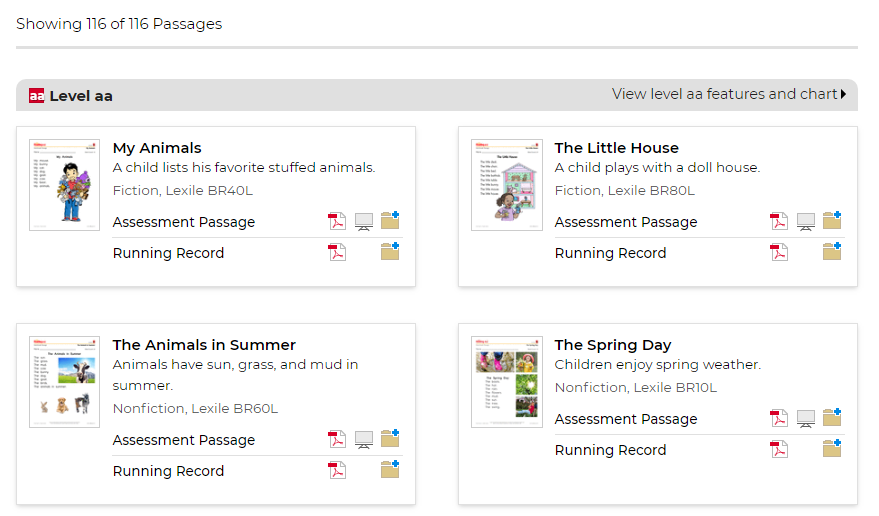Add The Little House Running Record to folder

tap(832, 251)
